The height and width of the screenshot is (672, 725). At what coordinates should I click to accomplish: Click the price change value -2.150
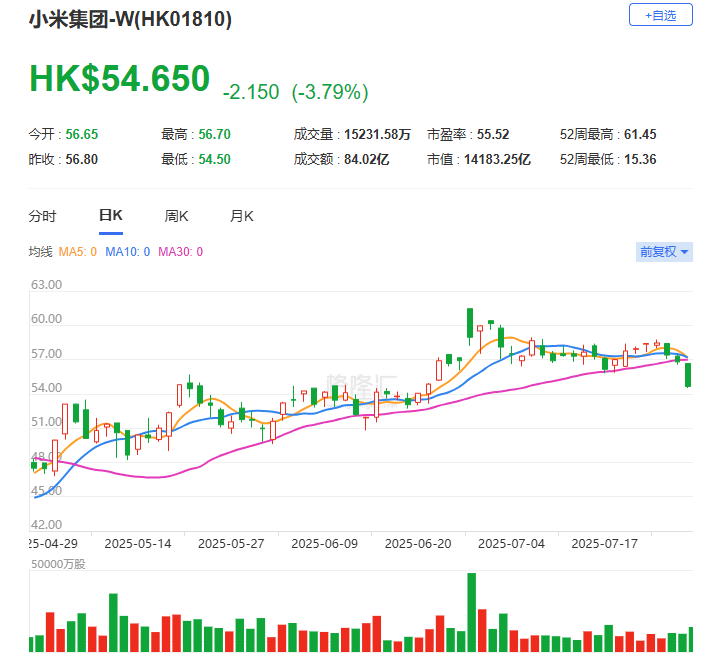tap(251, 92)
